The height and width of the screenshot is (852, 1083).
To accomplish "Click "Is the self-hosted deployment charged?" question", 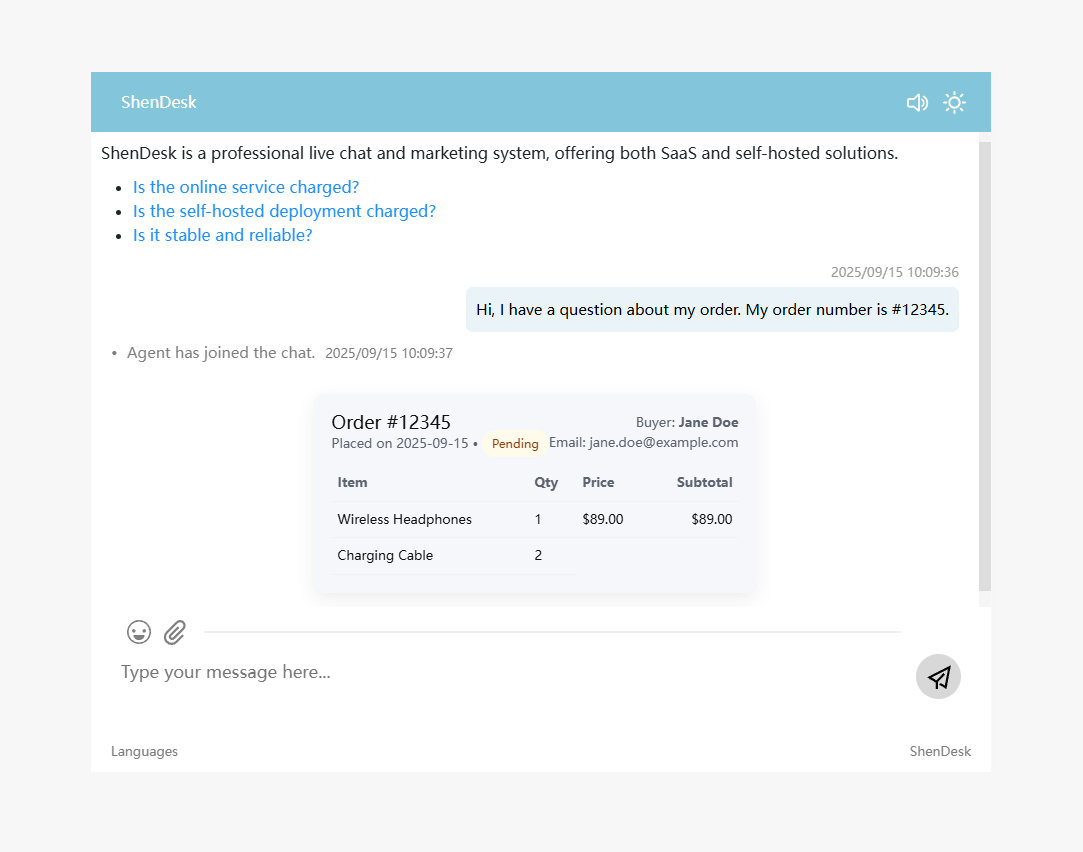I will point(284,211).
